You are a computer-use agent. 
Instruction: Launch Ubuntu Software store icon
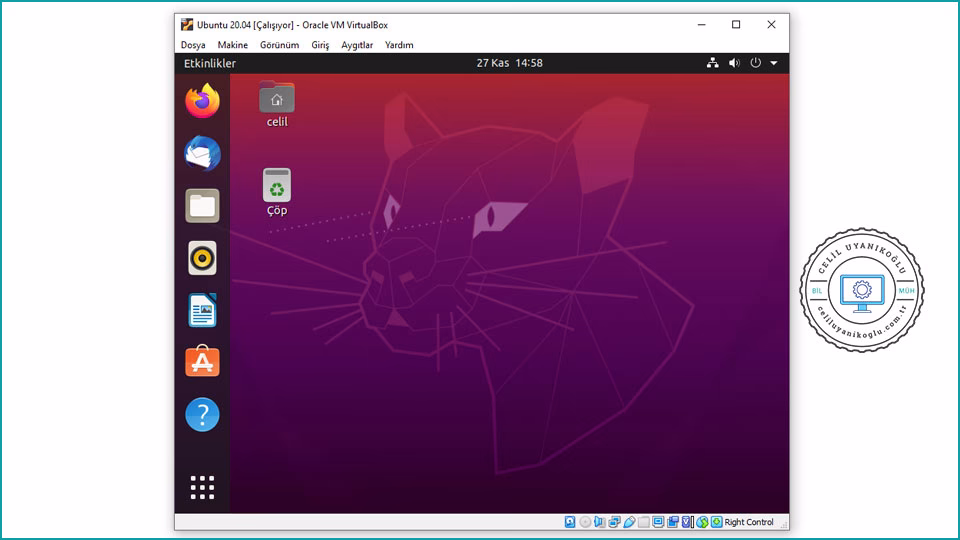click(203, 362)
